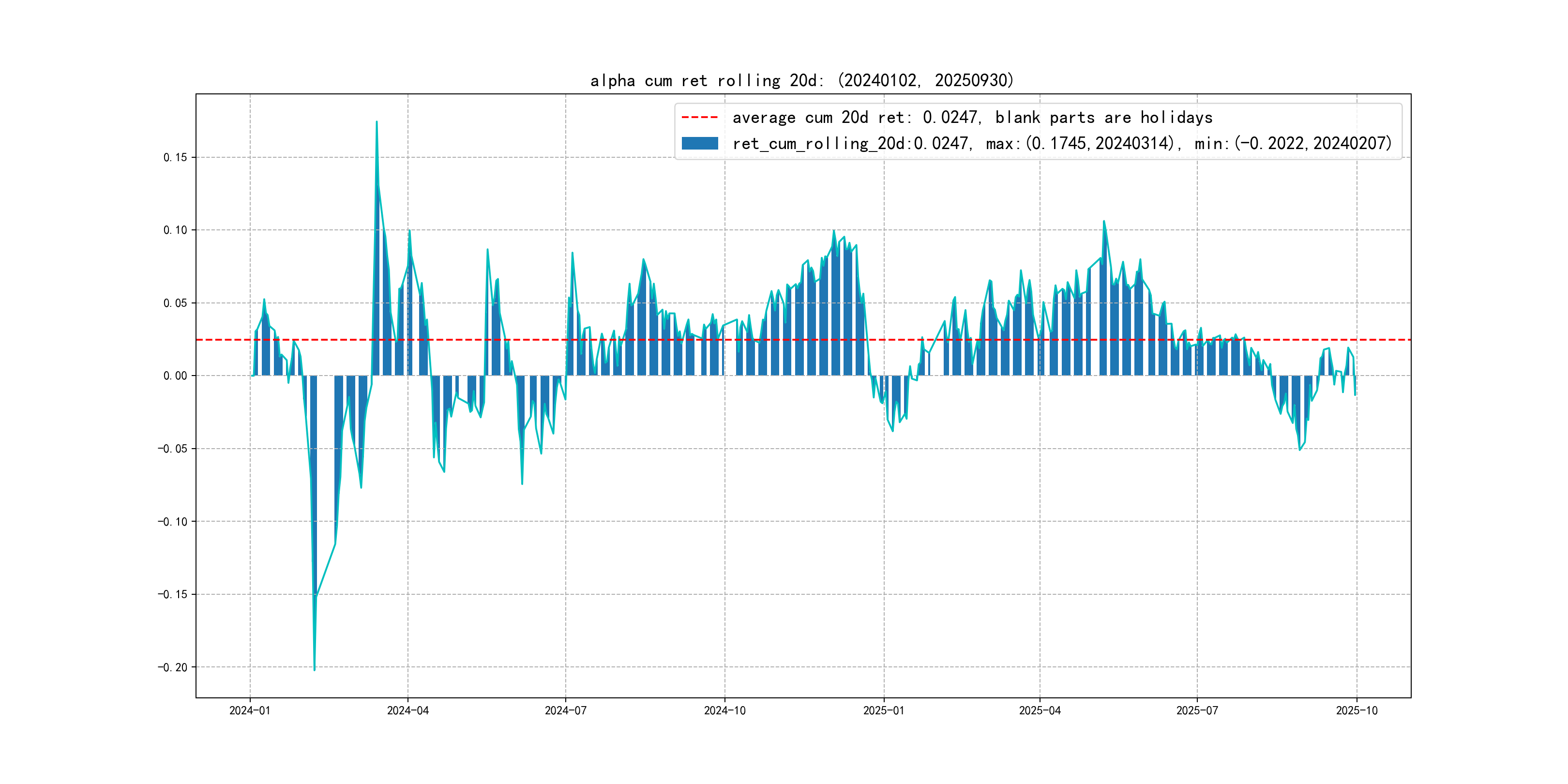Click the -0.20 y-axis tick label
Viewport: 1568px width, 784px height.
[x=173, y=667]
